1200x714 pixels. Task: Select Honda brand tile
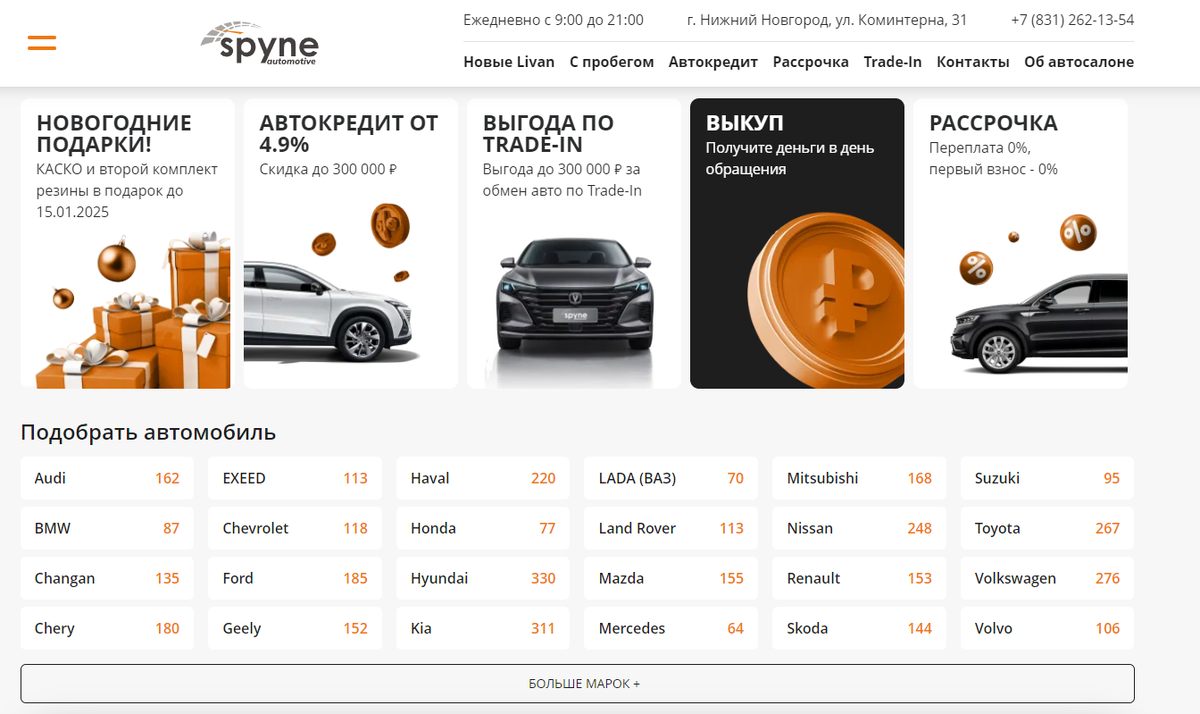483,528
